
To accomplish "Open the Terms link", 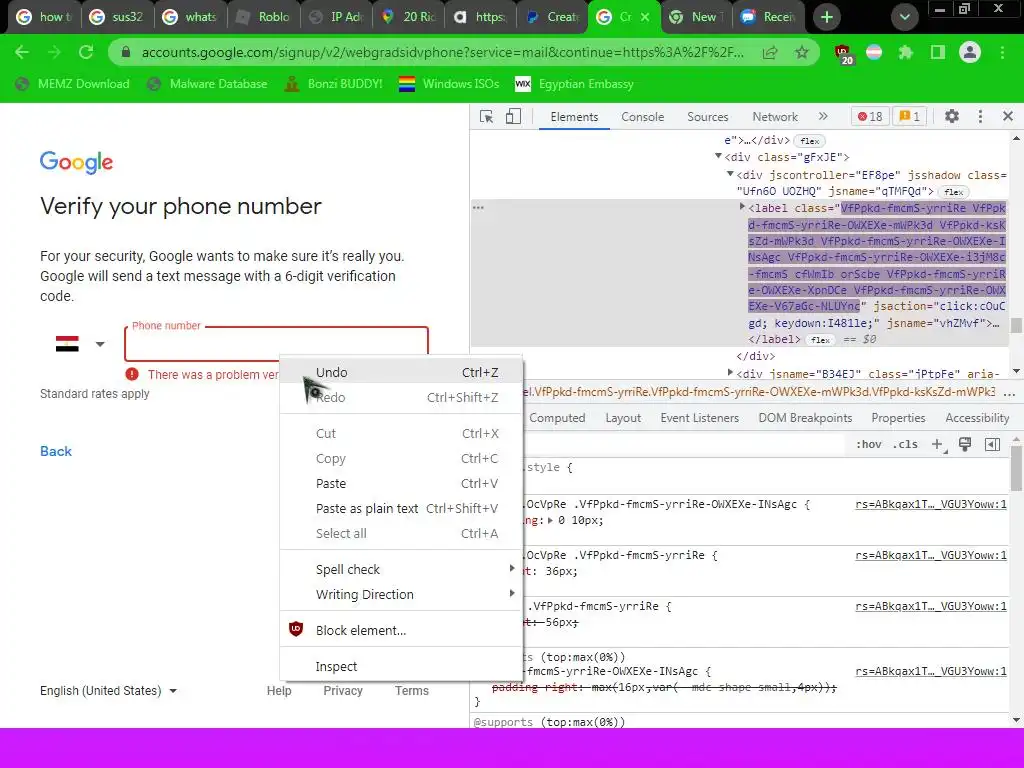I will click(411, 691).
